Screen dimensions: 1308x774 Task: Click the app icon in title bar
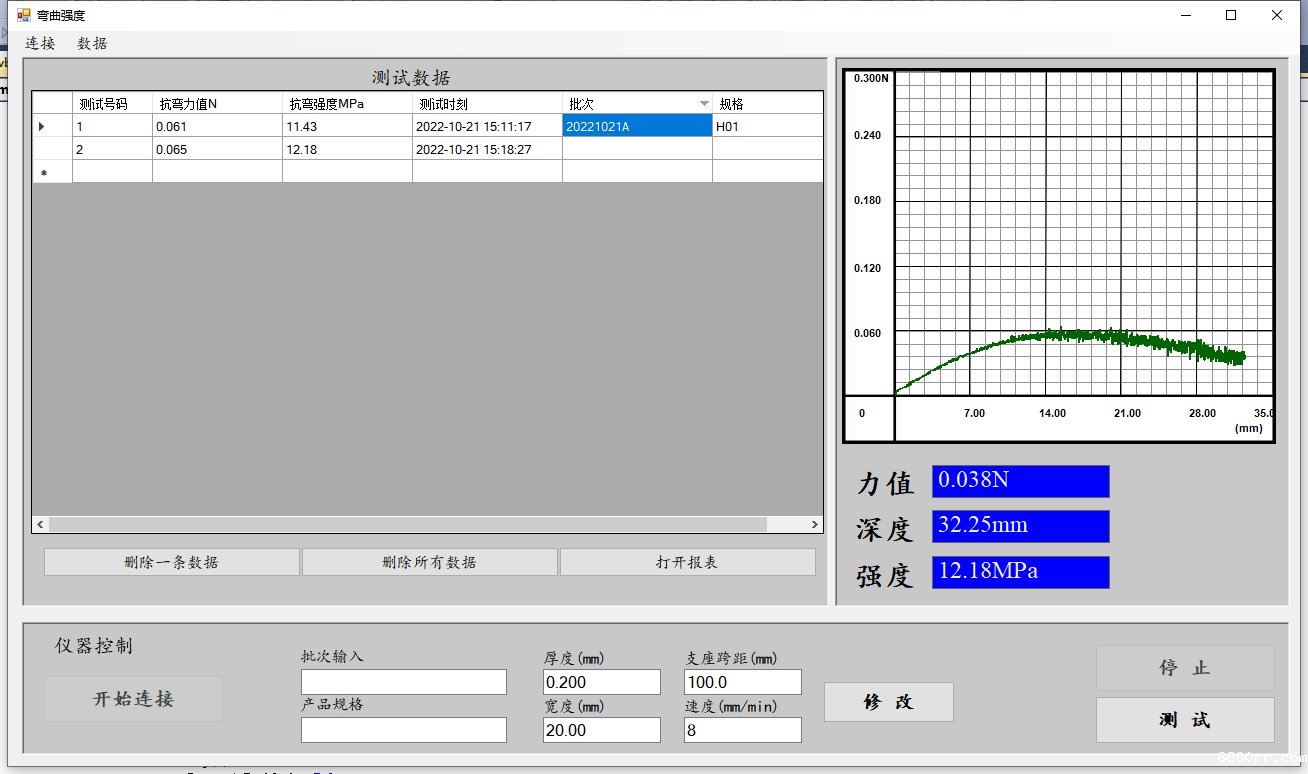[23, 15]
